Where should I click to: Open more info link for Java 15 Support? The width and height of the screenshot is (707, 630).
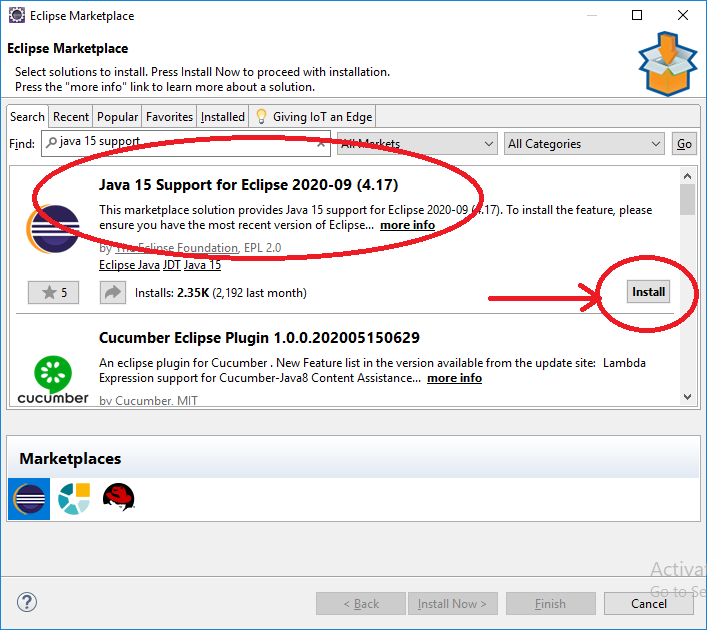407,225
